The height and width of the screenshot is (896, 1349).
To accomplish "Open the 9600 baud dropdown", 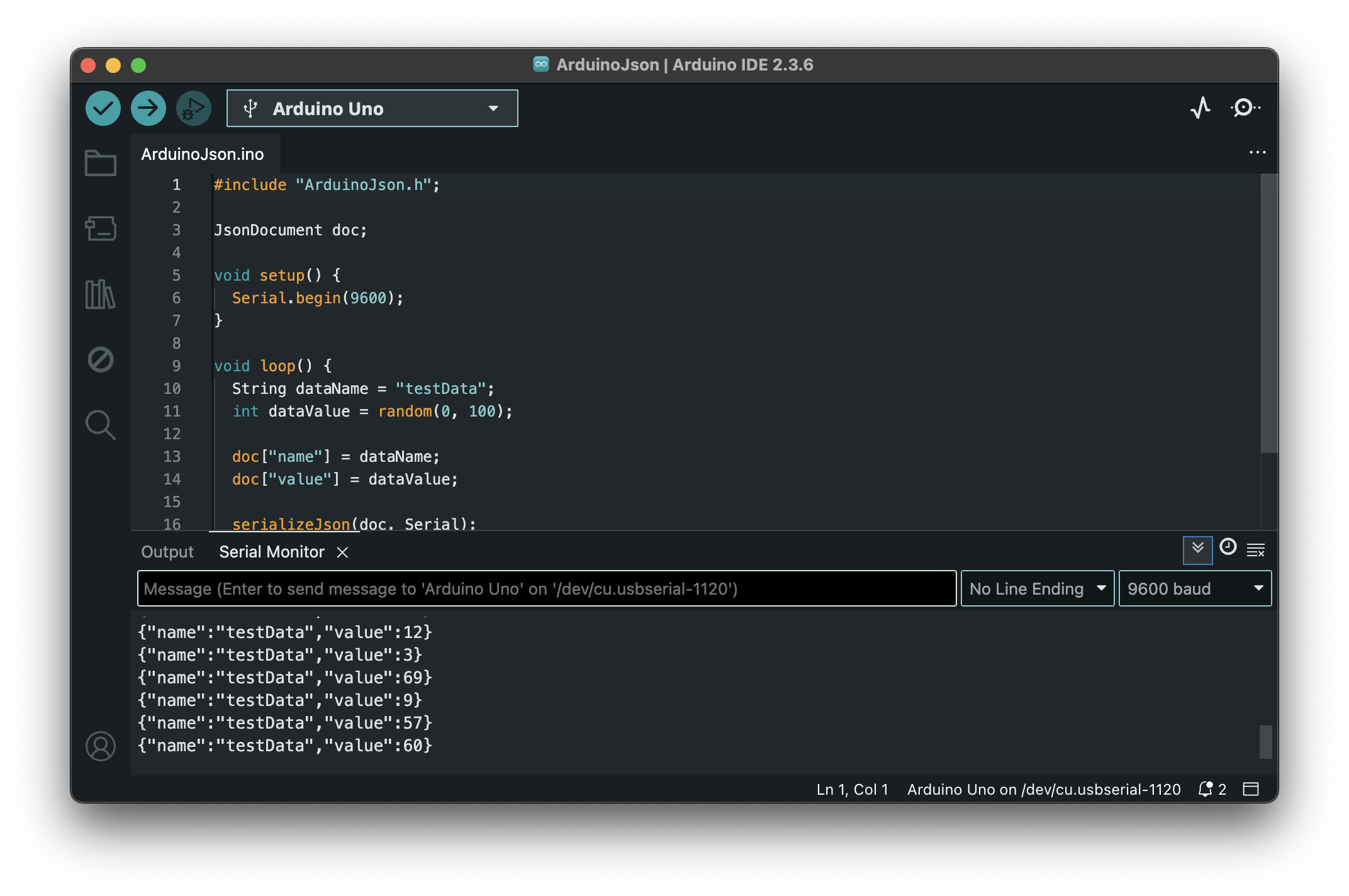I will pos(1194,588).
